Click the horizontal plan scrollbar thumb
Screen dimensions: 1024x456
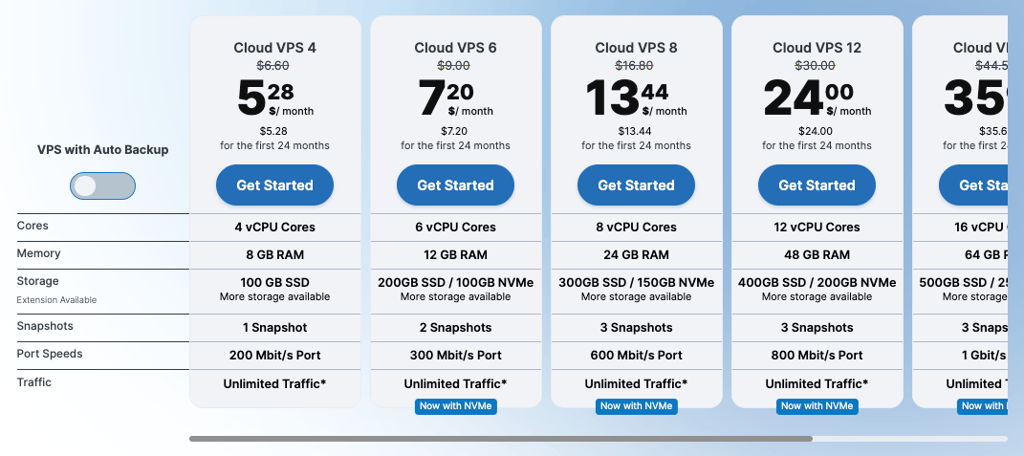pos(501,439)
